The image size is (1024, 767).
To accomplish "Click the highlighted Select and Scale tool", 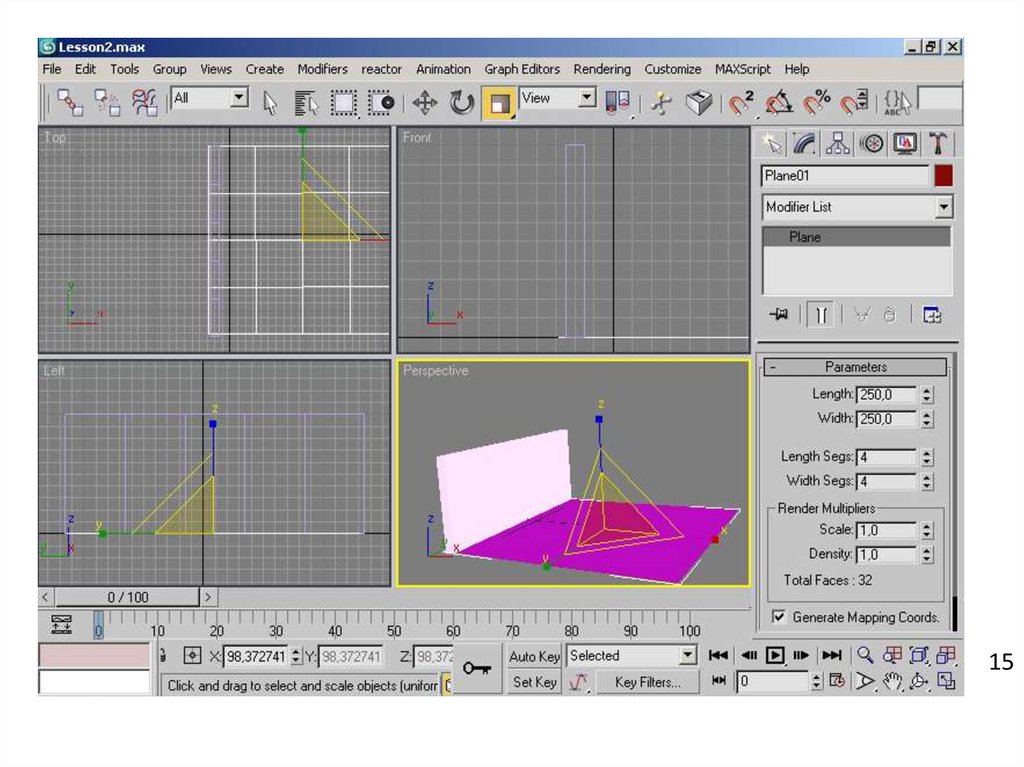I will point(499,102).
